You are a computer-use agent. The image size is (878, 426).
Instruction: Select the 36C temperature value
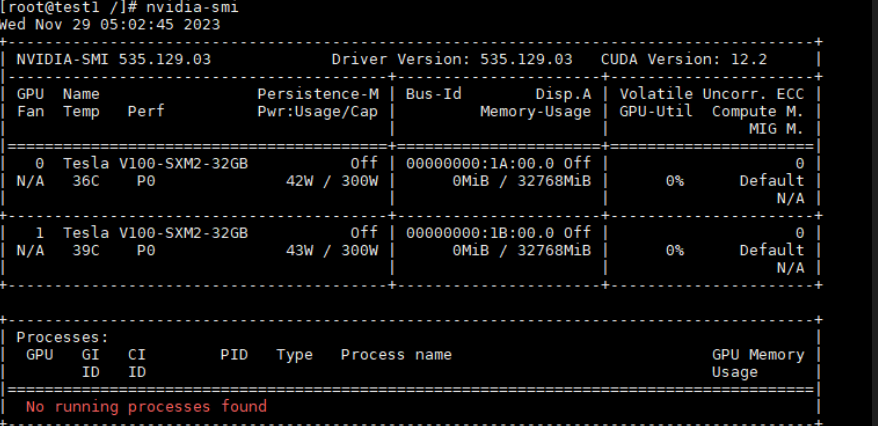coord(86,181)
